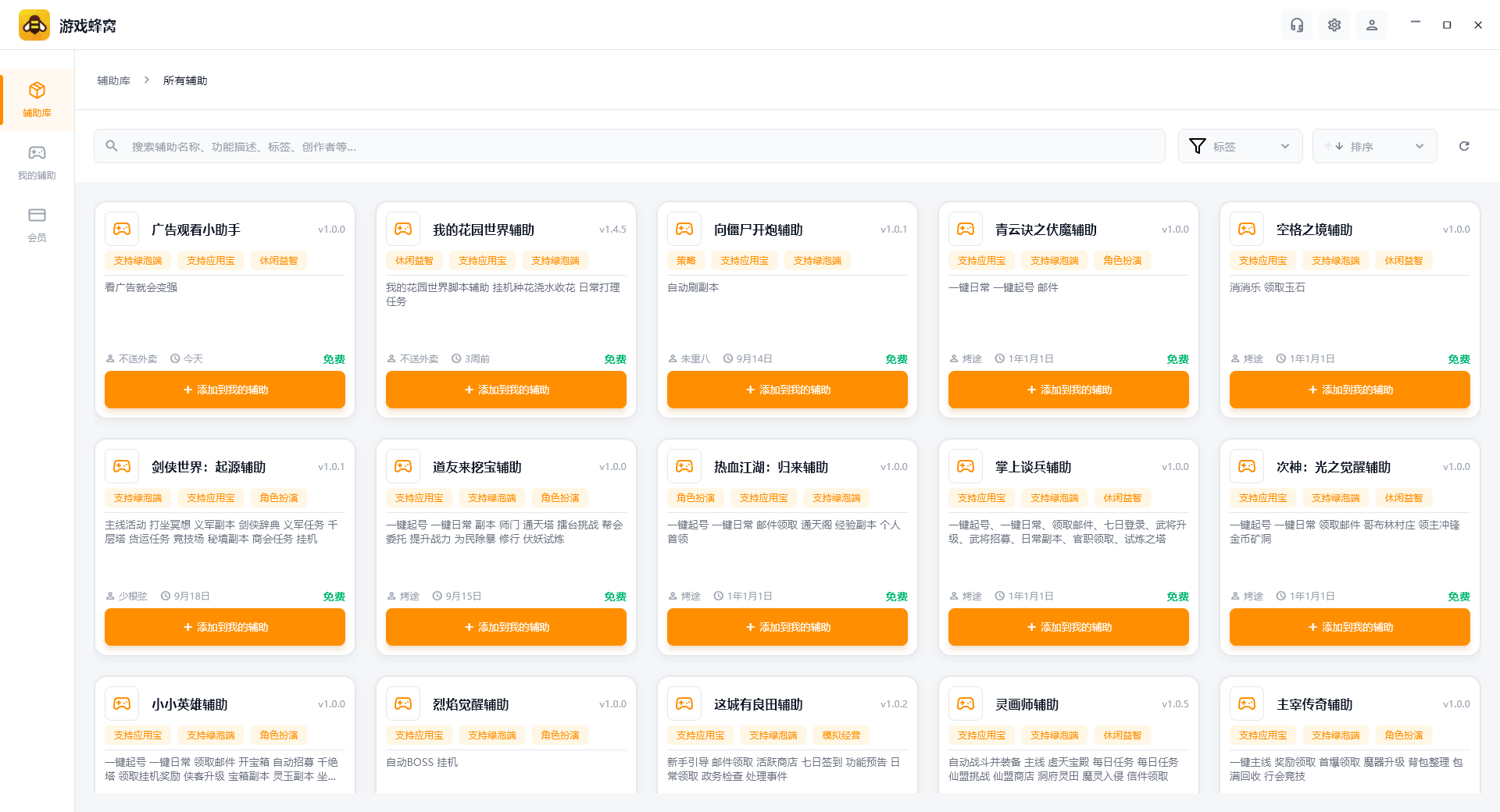Open 小小英雄辅助 card title
The image size is (1500, 812).
pyautogui.click(x=189, y=704)
